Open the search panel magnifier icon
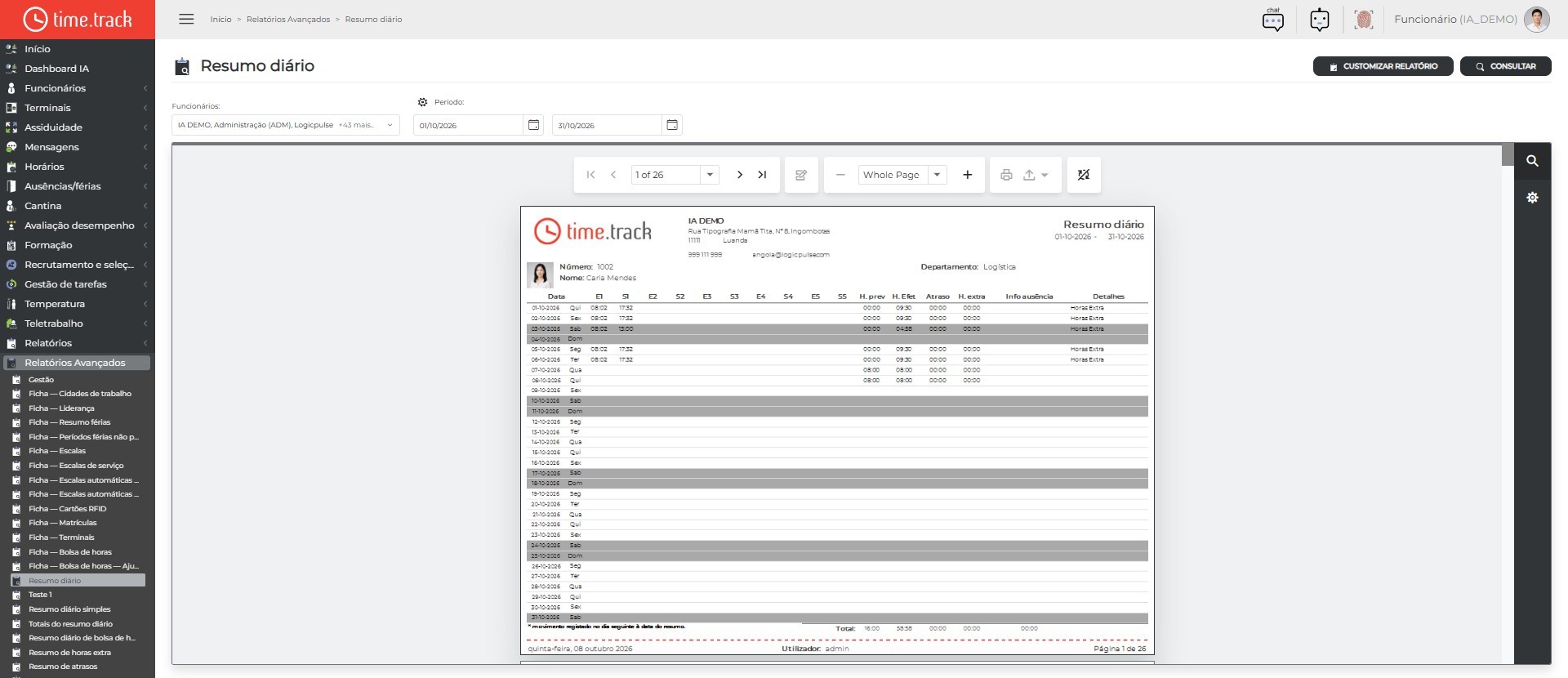This screenshot has height=678, width=1568. click(1532, 161)
